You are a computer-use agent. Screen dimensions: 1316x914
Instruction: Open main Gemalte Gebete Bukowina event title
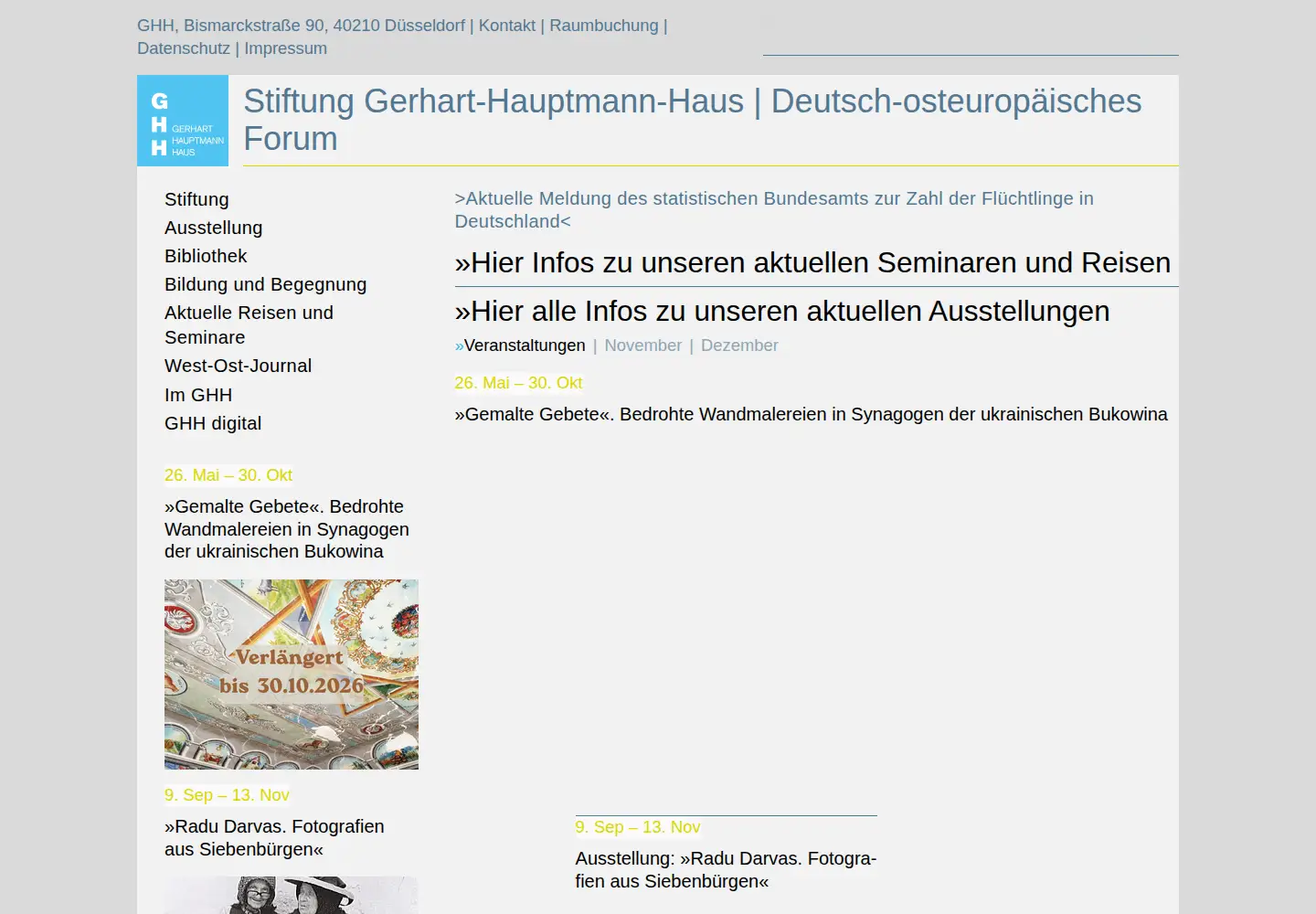tap(811, 414)
